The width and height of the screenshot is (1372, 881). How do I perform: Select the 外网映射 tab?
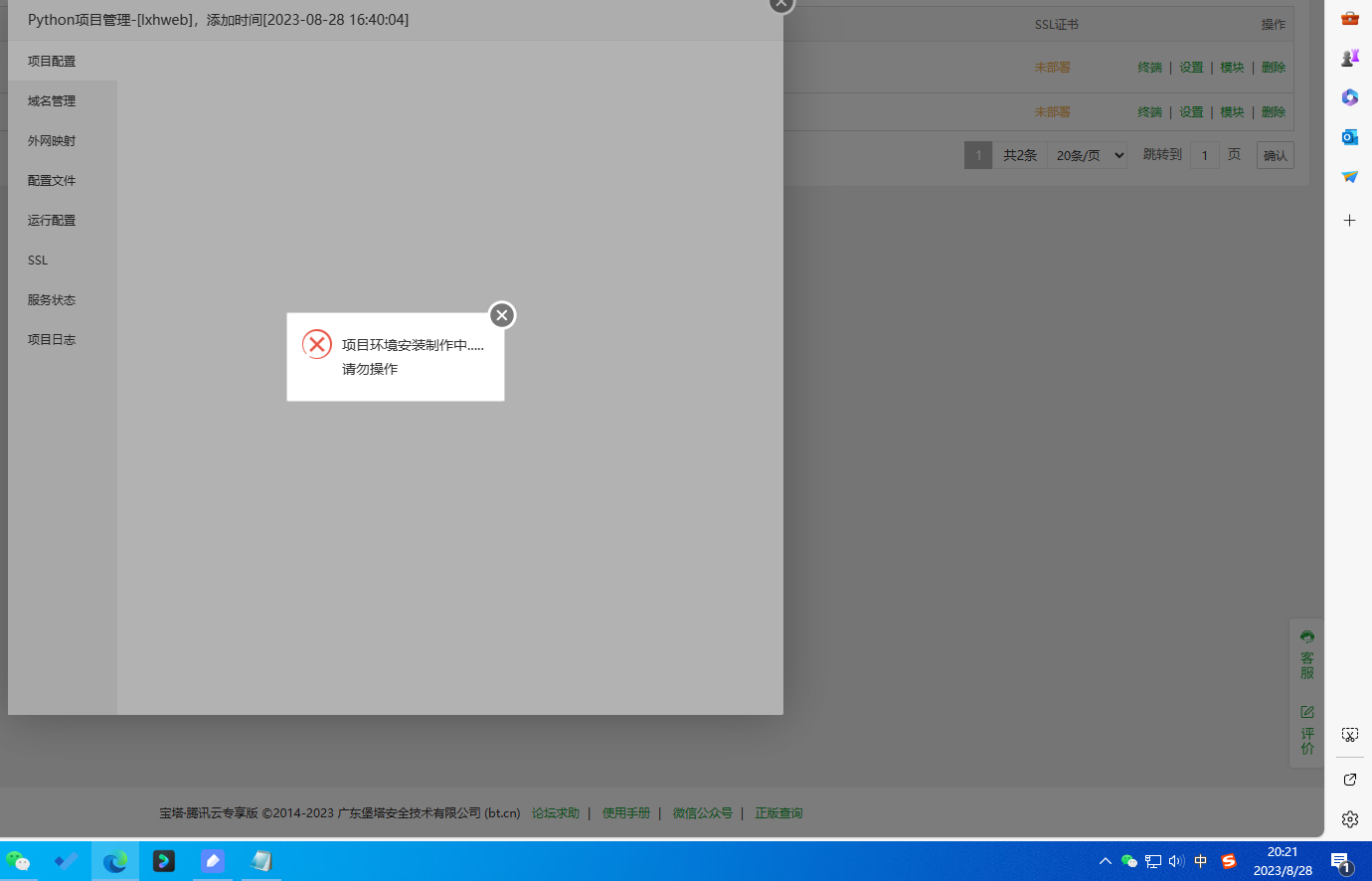click(x=63, y=140)
